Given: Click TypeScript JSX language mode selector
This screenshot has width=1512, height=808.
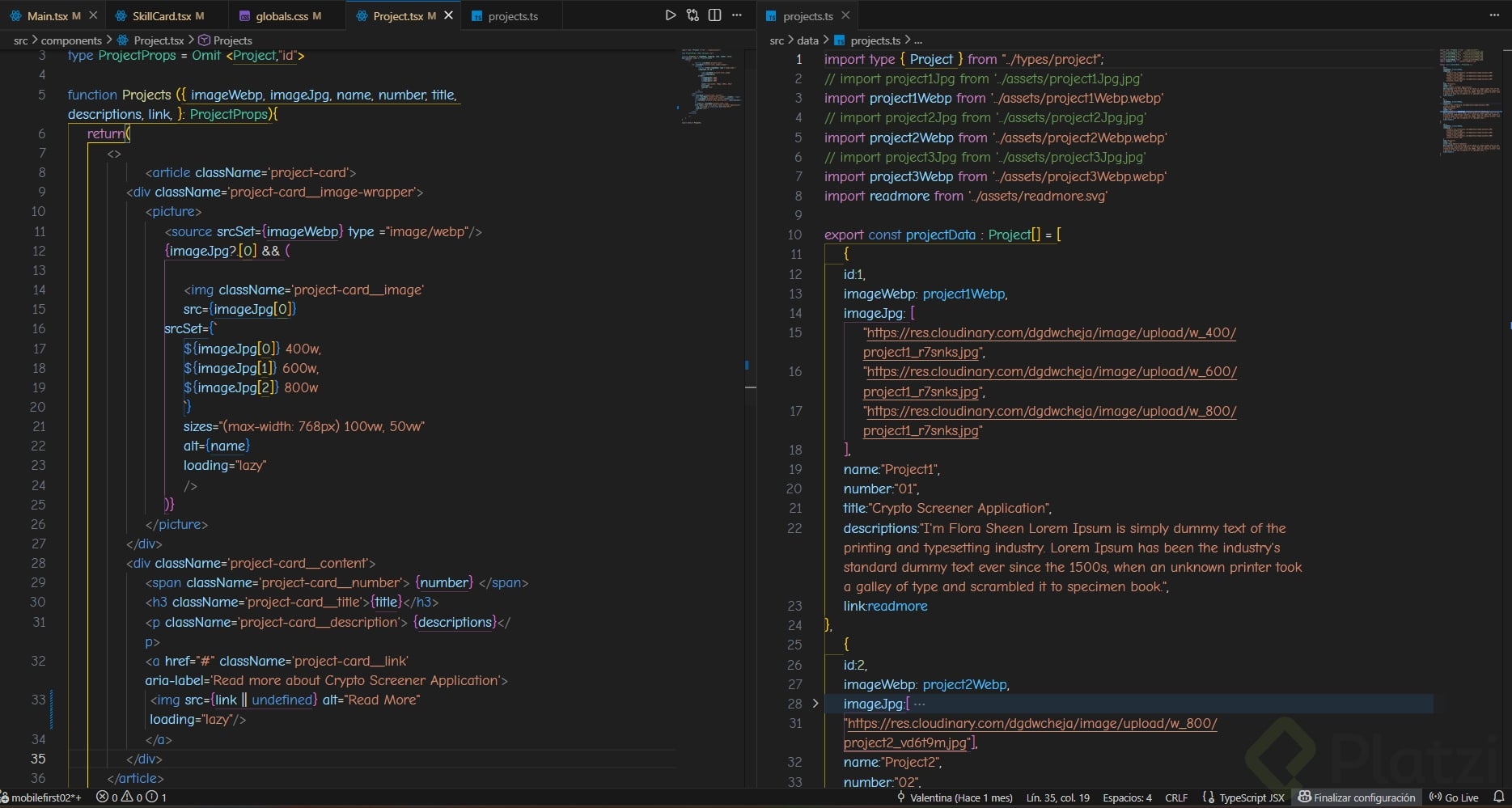Looking at the screenshot, I should (x=1248, y=797).
